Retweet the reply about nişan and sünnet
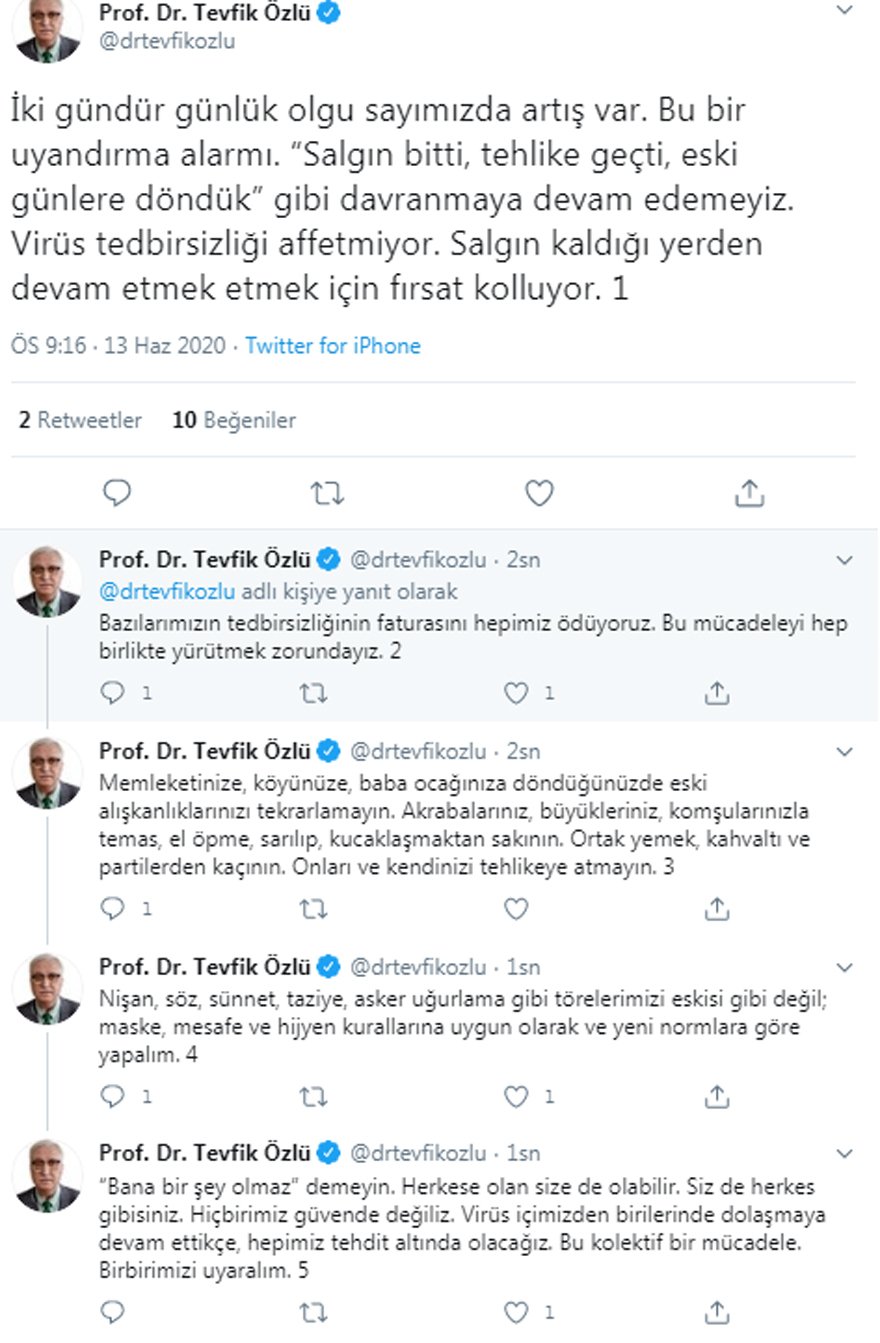880x1343 pixels. [316, 1096]
